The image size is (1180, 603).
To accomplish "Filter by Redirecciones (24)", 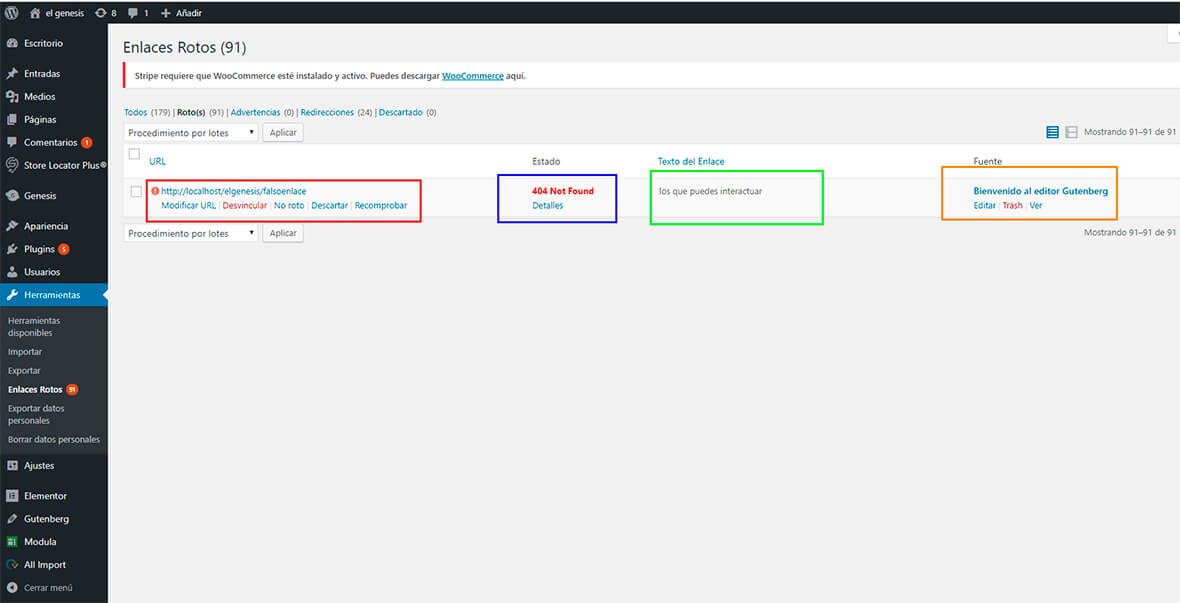I will (327, 112).
